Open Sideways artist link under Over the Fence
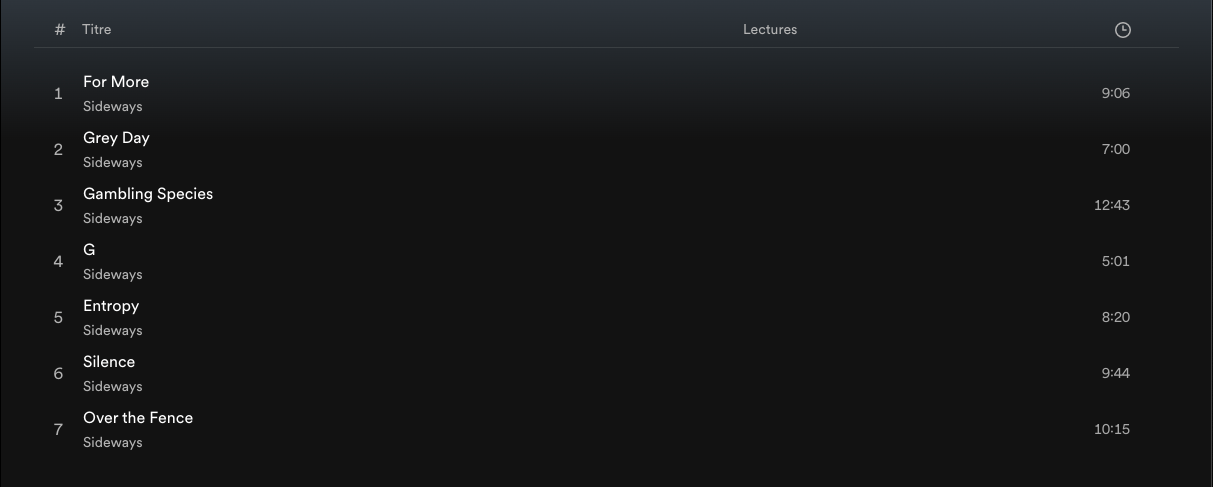Image resolution: width=1213 pixels, height=487 pixels. point(113,442)
